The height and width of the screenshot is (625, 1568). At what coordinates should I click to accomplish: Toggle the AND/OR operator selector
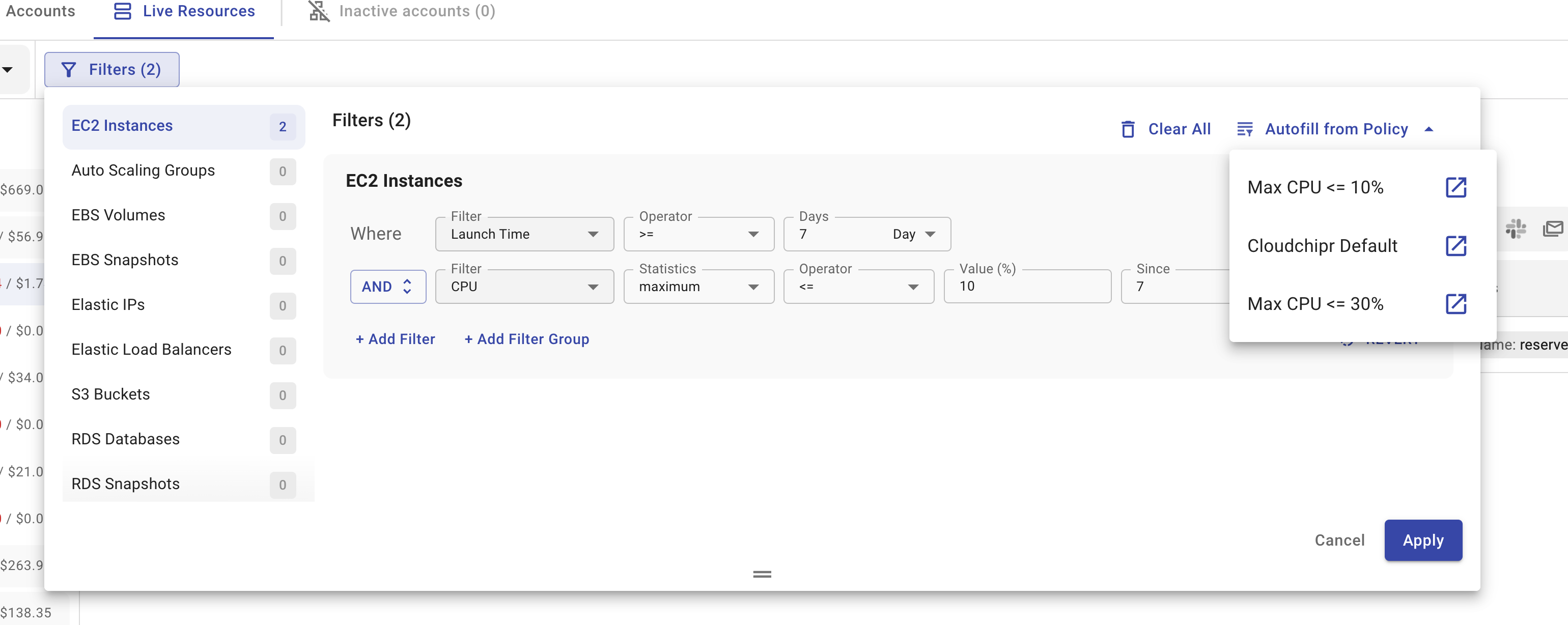(x=388, y=287)
